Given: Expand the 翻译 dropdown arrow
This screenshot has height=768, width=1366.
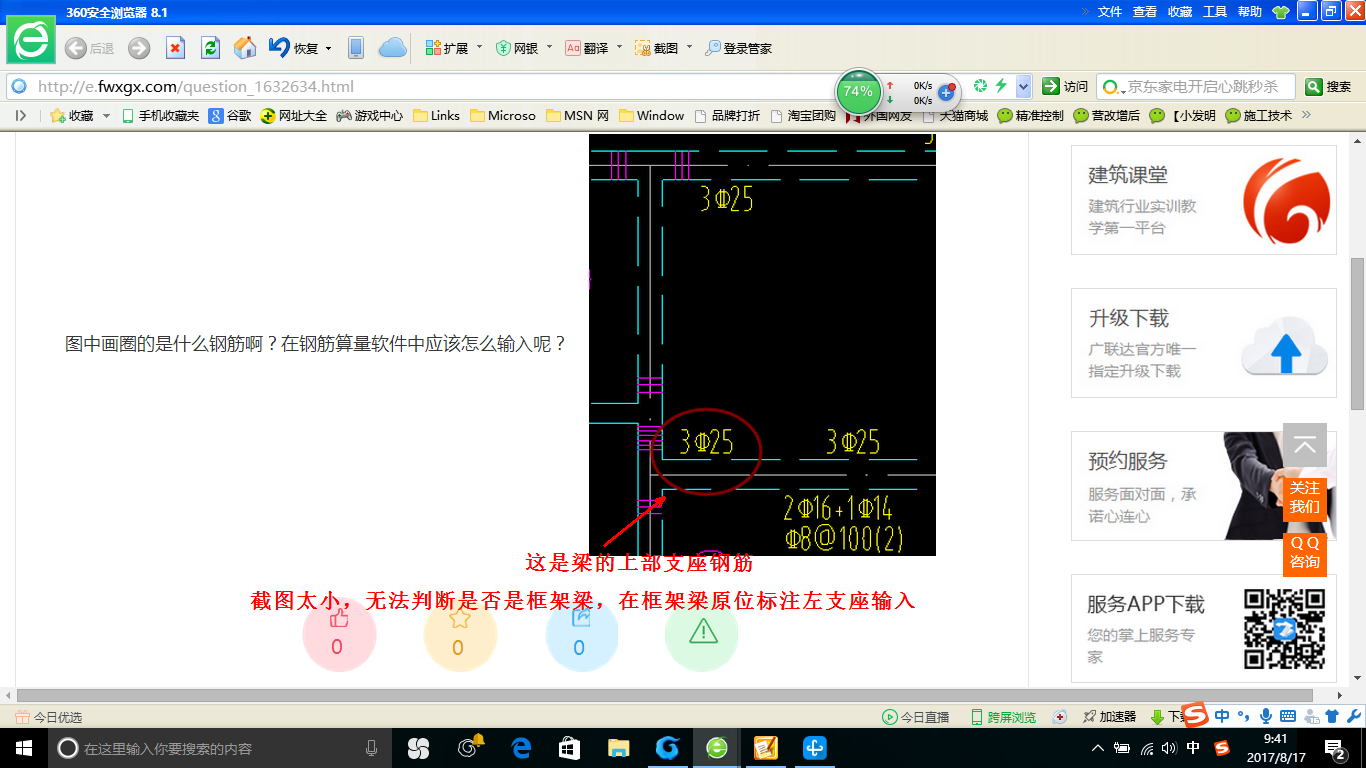Looking at the screenshot, I should (619, 48).
